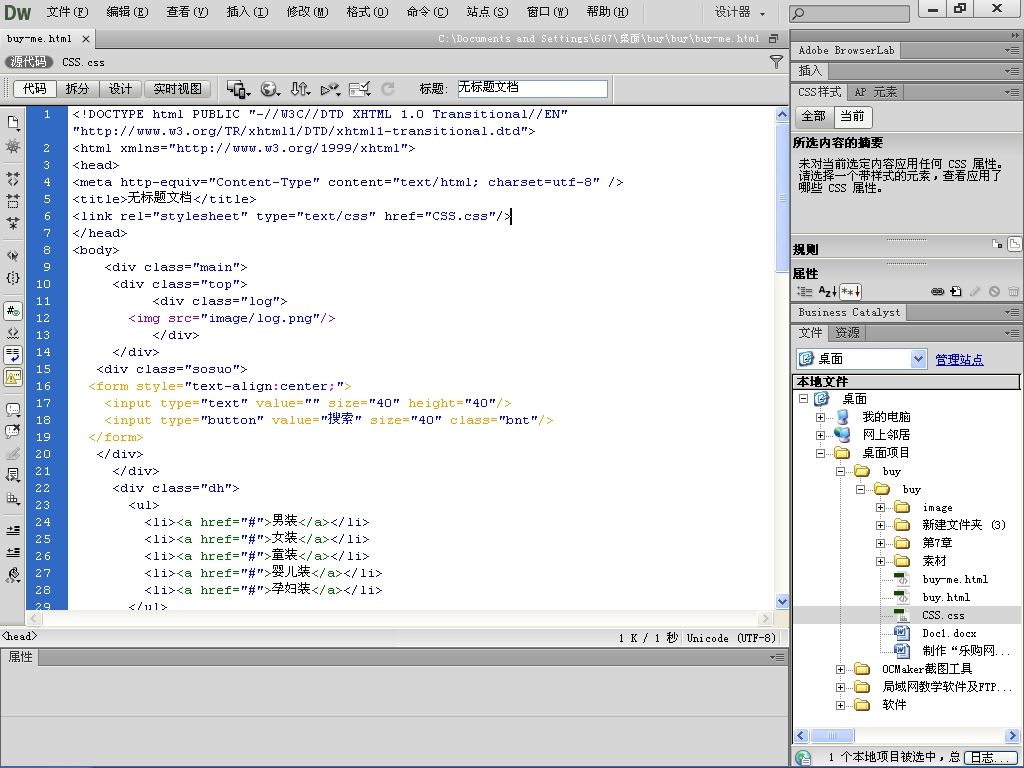Click the balance braces icon
Viewport: 1024px width, 768px height.
coord(13,278)
